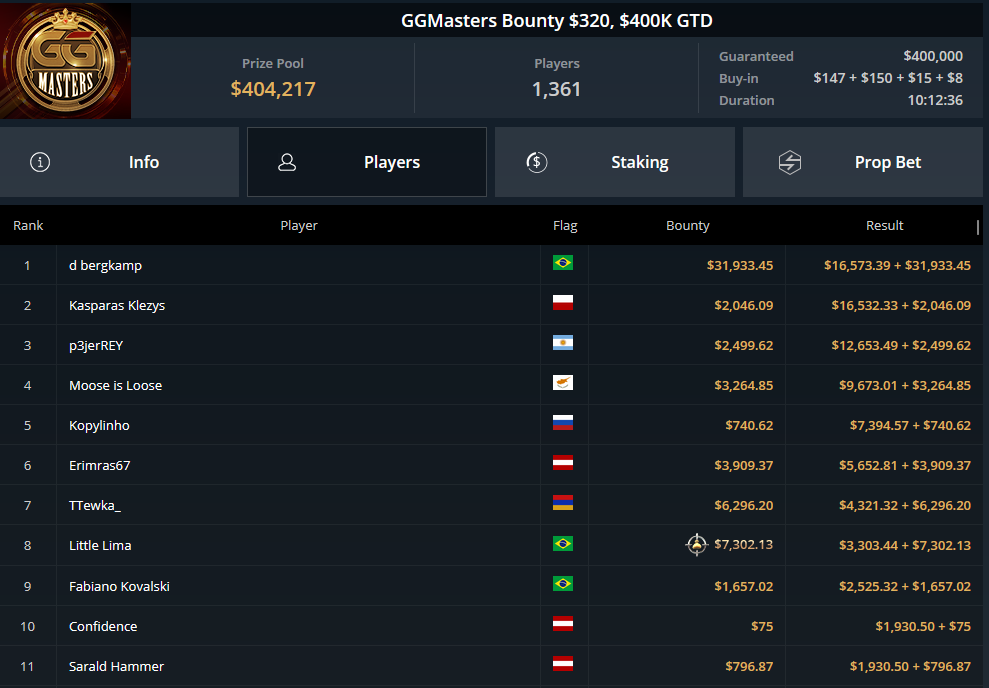The image size is (989, 688).
Task: Click bounty $31,933.45 in the Bounty column for d bergkamp
Action: (740, 265)
